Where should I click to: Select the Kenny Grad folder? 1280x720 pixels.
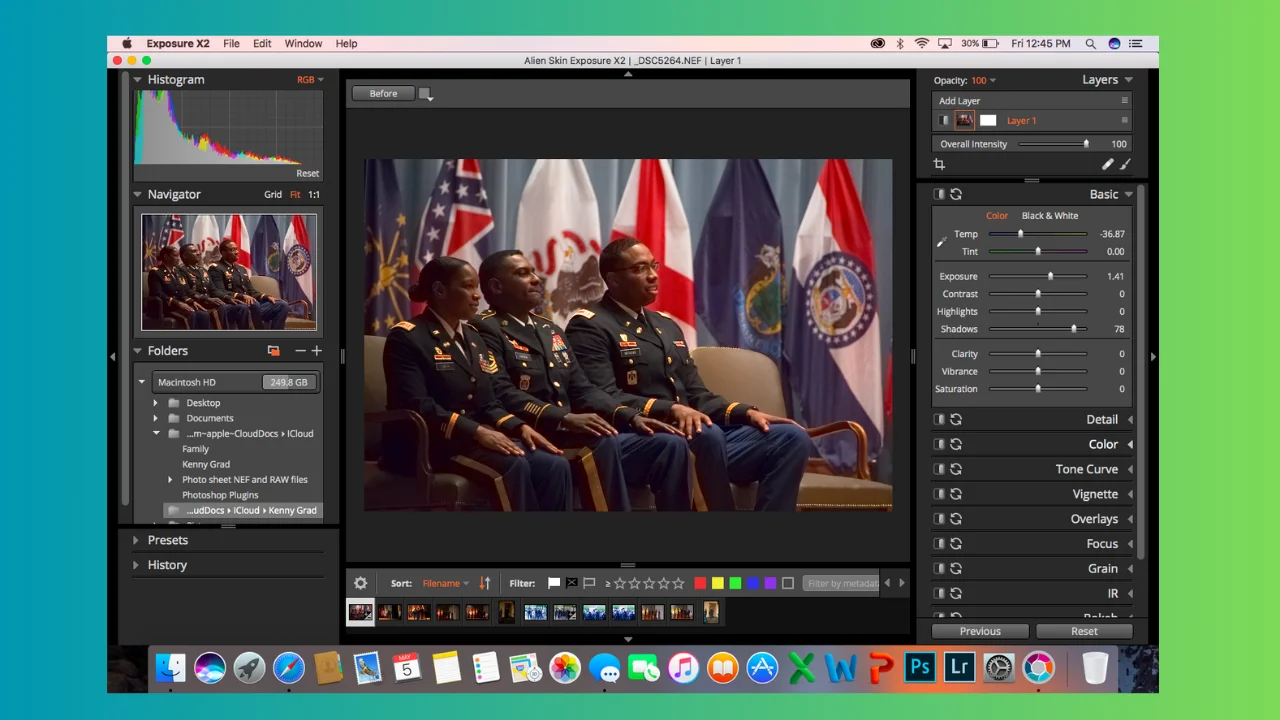[x=206, y=464]
